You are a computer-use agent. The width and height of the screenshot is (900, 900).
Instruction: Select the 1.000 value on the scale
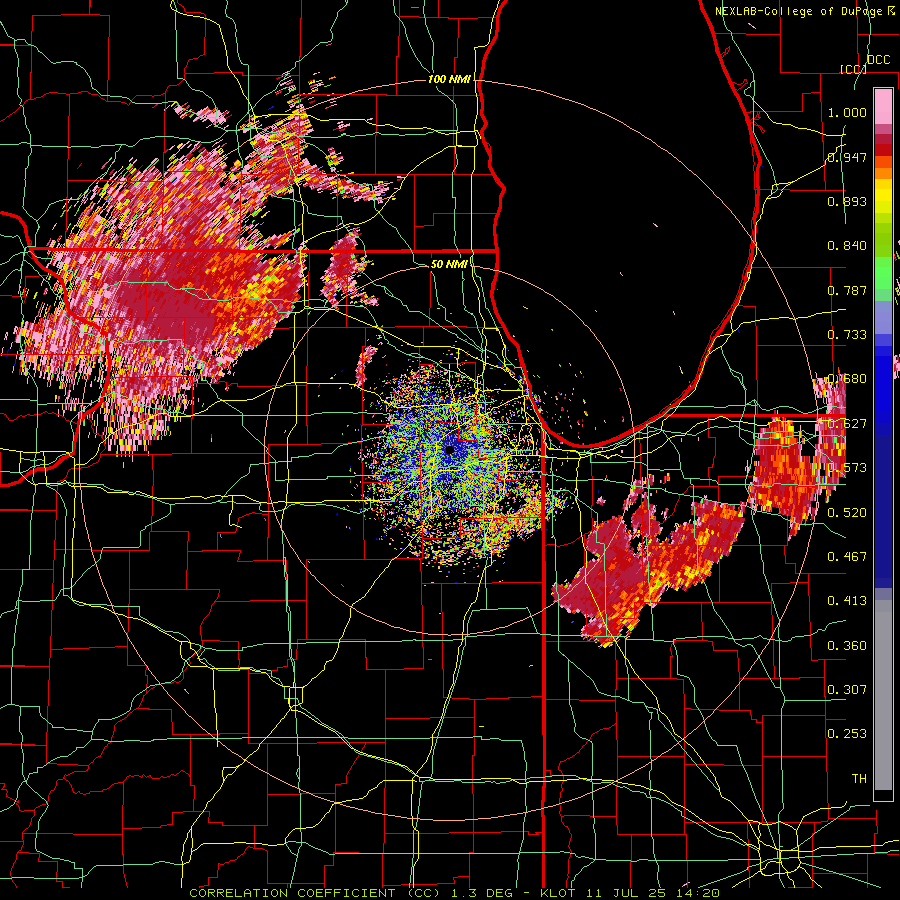[847, 112]
